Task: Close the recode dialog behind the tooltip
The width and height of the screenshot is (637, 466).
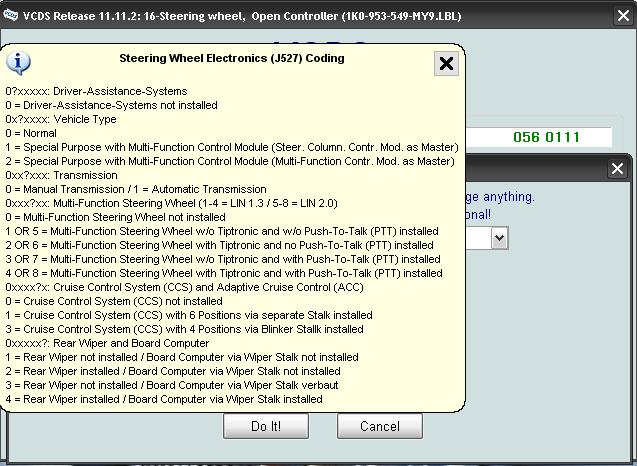Action: point(617,169)
